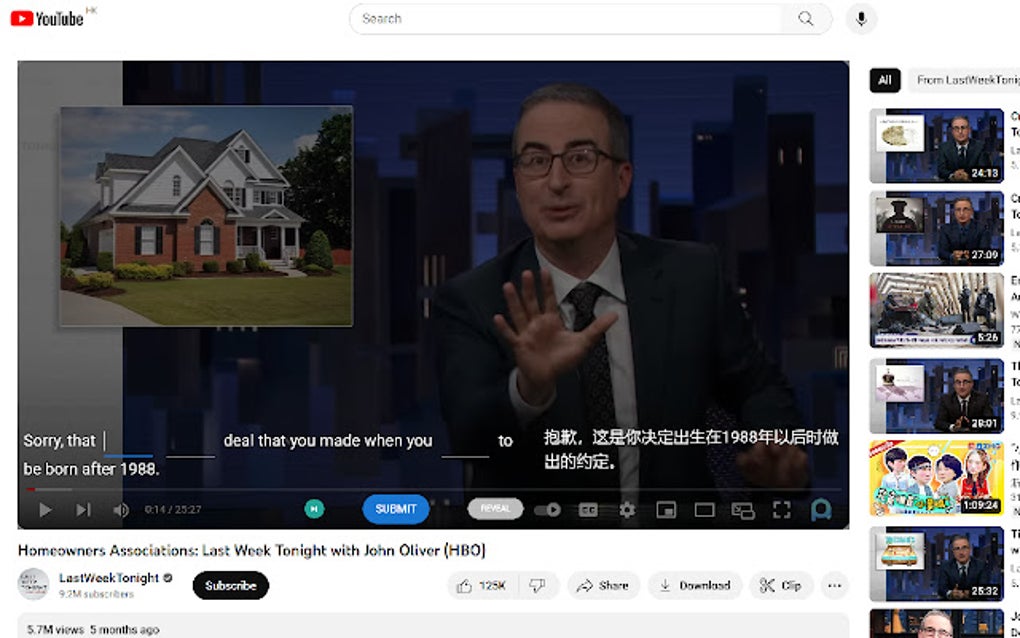Share the video
This screenshot has height=638, width=1020.
(604, 585)
